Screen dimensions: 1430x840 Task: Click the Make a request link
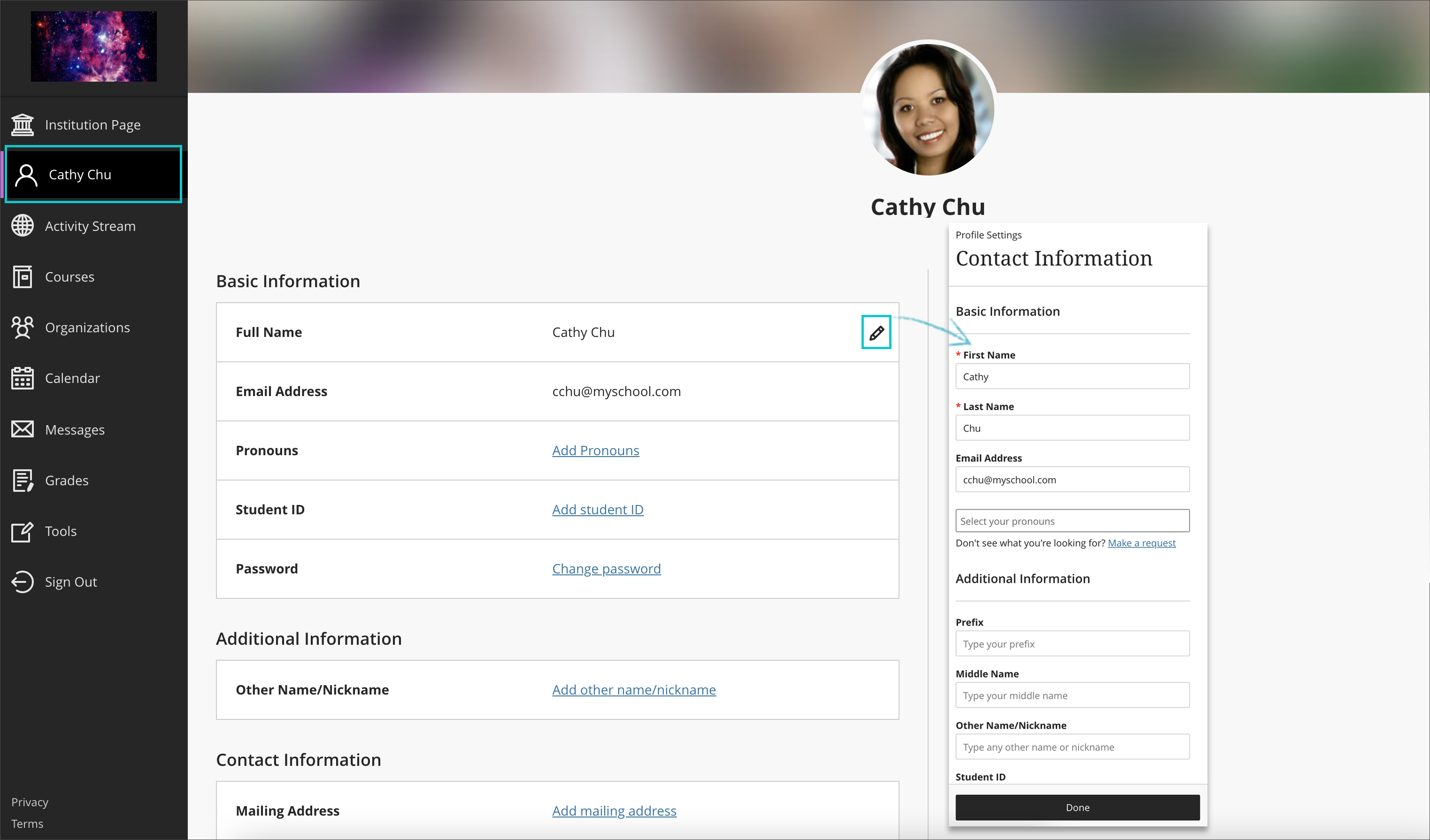[x=1141, y=543]
